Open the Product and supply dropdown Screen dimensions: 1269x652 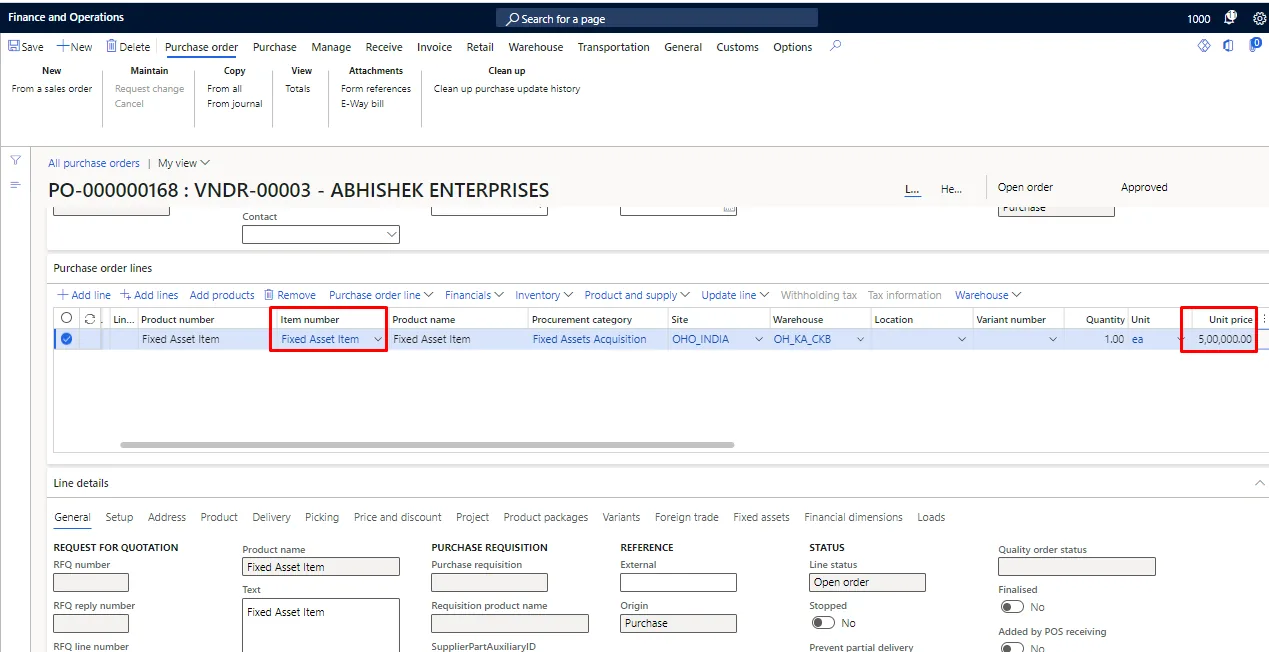click(637, 295)
